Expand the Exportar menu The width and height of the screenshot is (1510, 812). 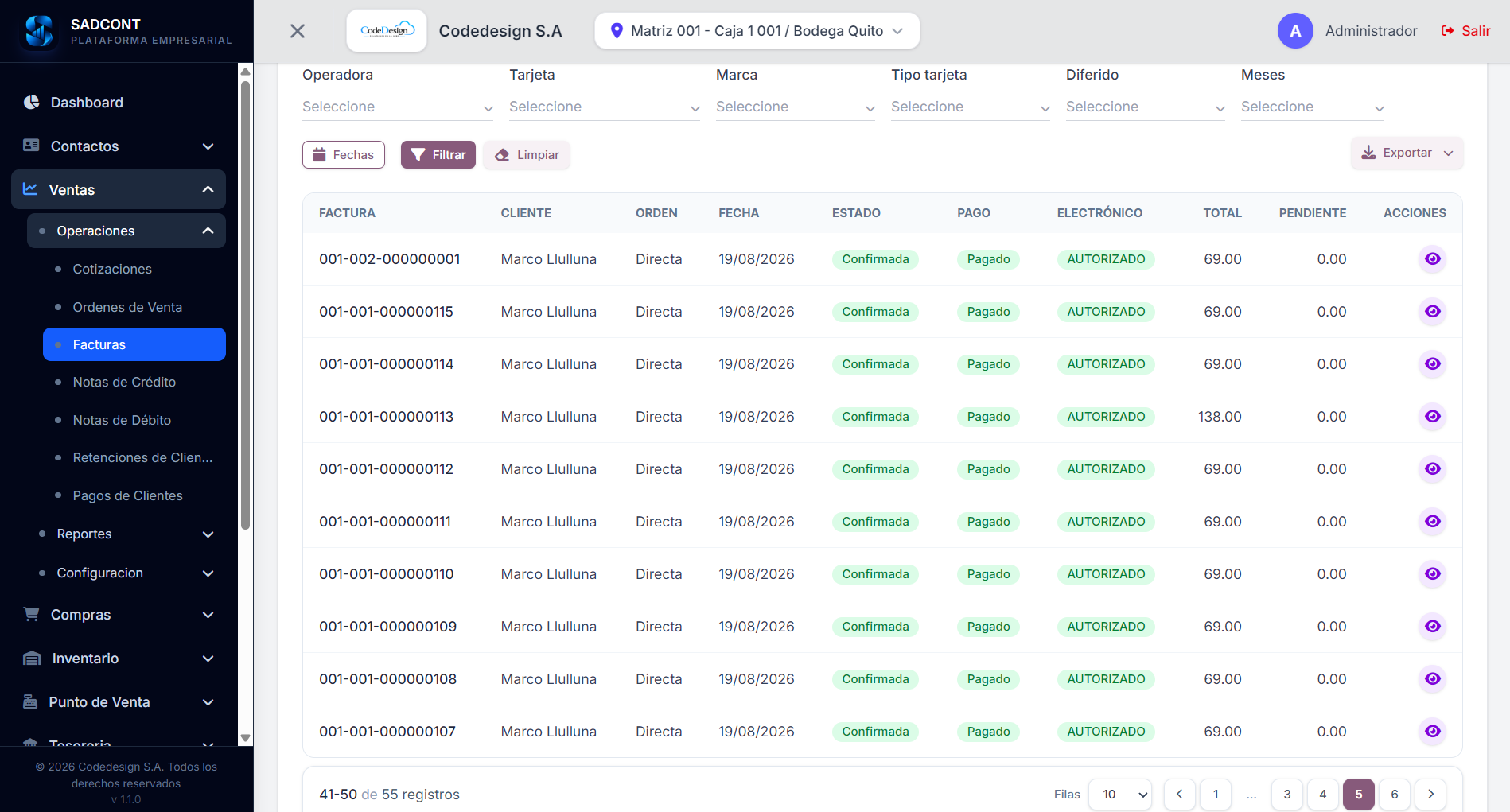[1407, 153]
